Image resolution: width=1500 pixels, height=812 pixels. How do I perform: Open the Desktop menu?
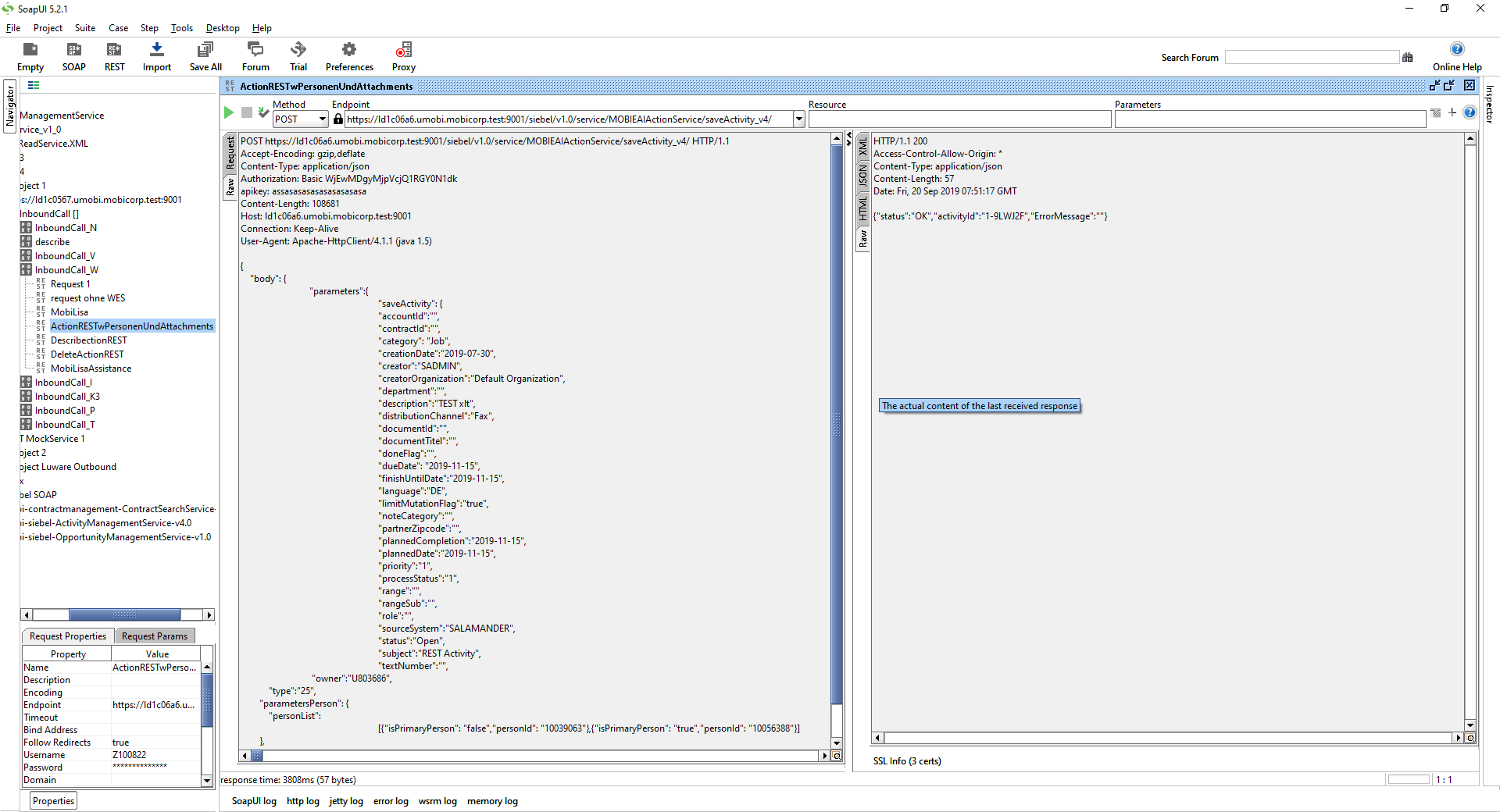(x=223, y=28)
